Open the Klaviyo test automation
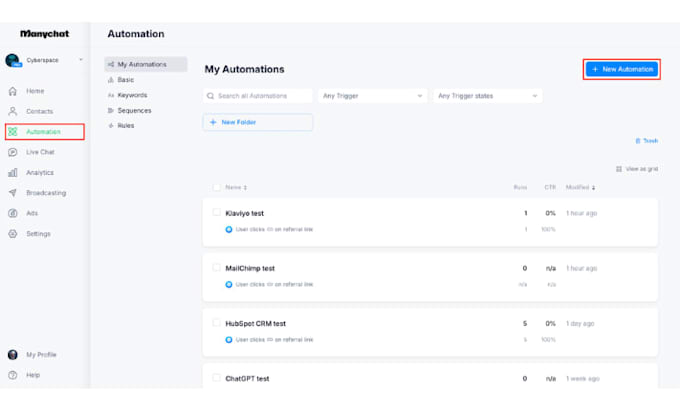The width and height of the screenshot is (680, 411). tap(245, 213)
